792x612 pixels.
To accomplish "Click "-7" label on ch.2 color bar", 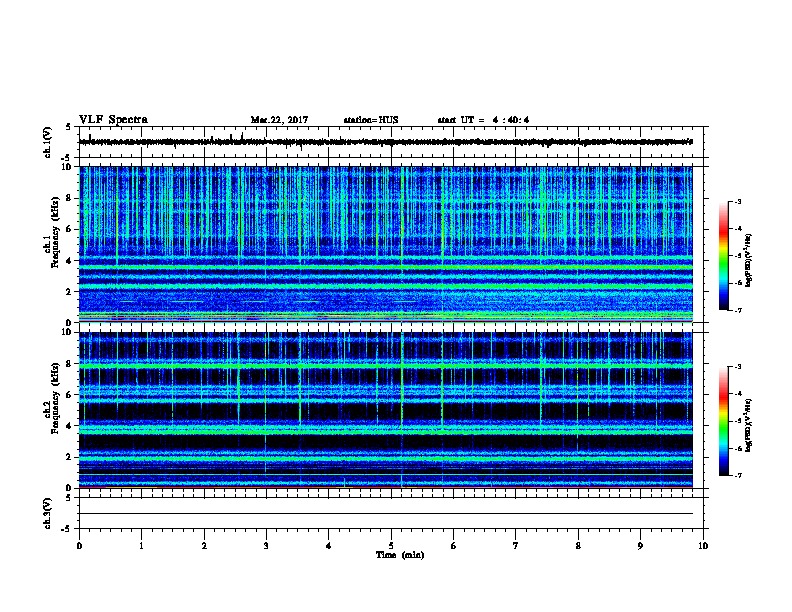I will pos(738,475).
